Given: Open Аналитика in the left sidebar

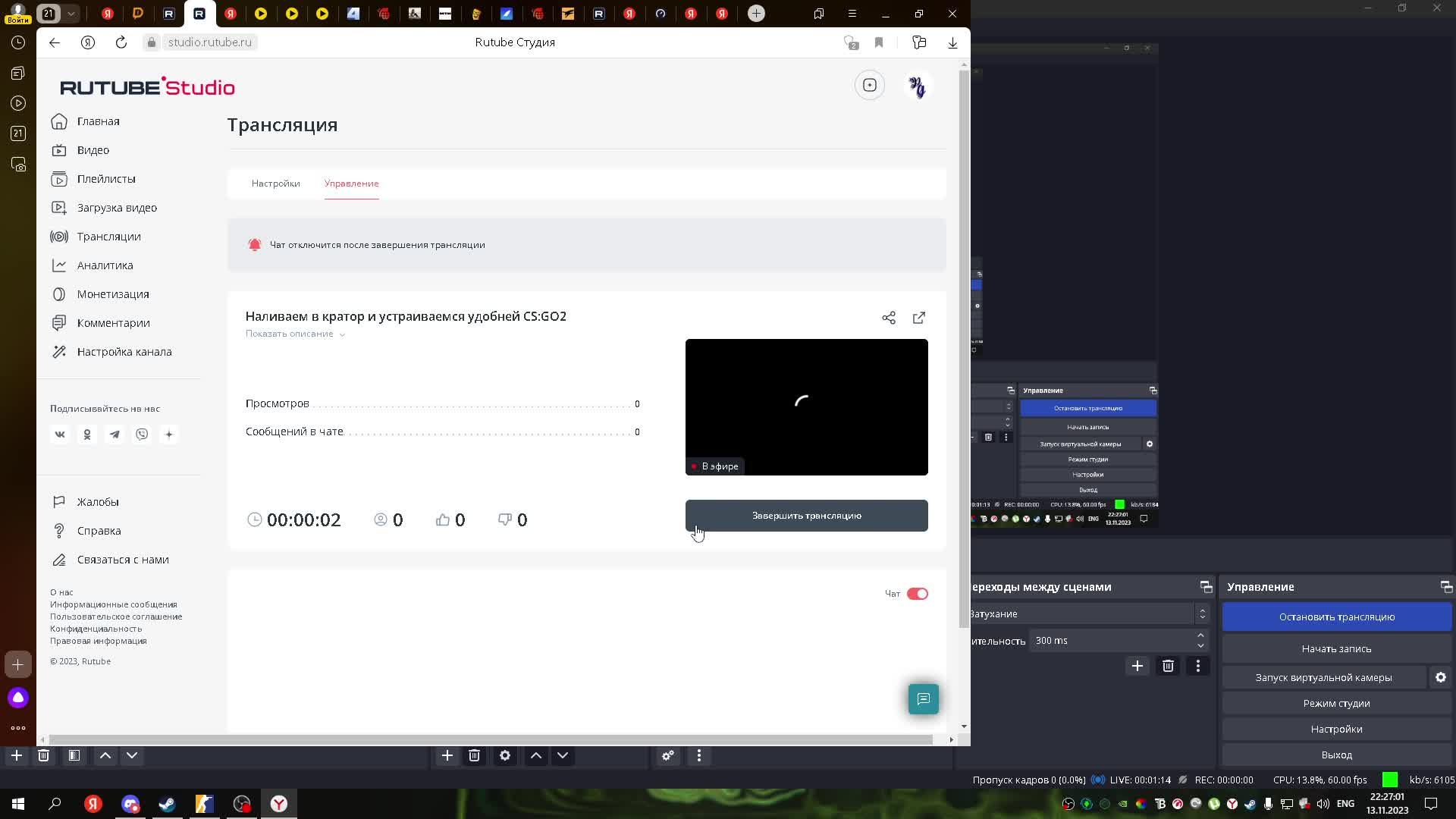Looking at the screenshot, I should (x=105, y=265).
